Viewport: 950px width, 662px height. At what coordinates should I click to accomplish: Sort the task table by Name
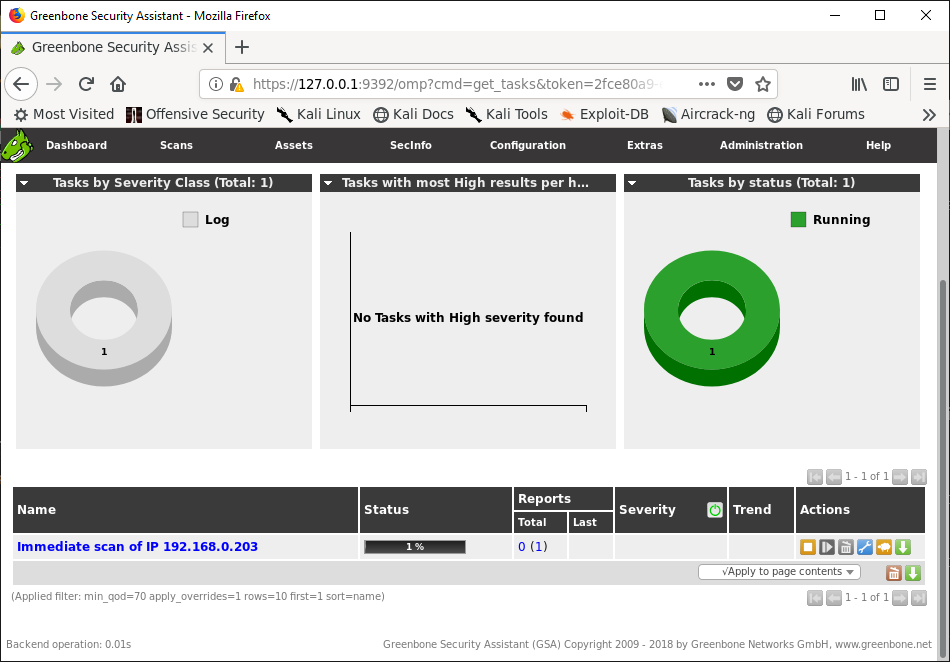click(x=36, y=510)
